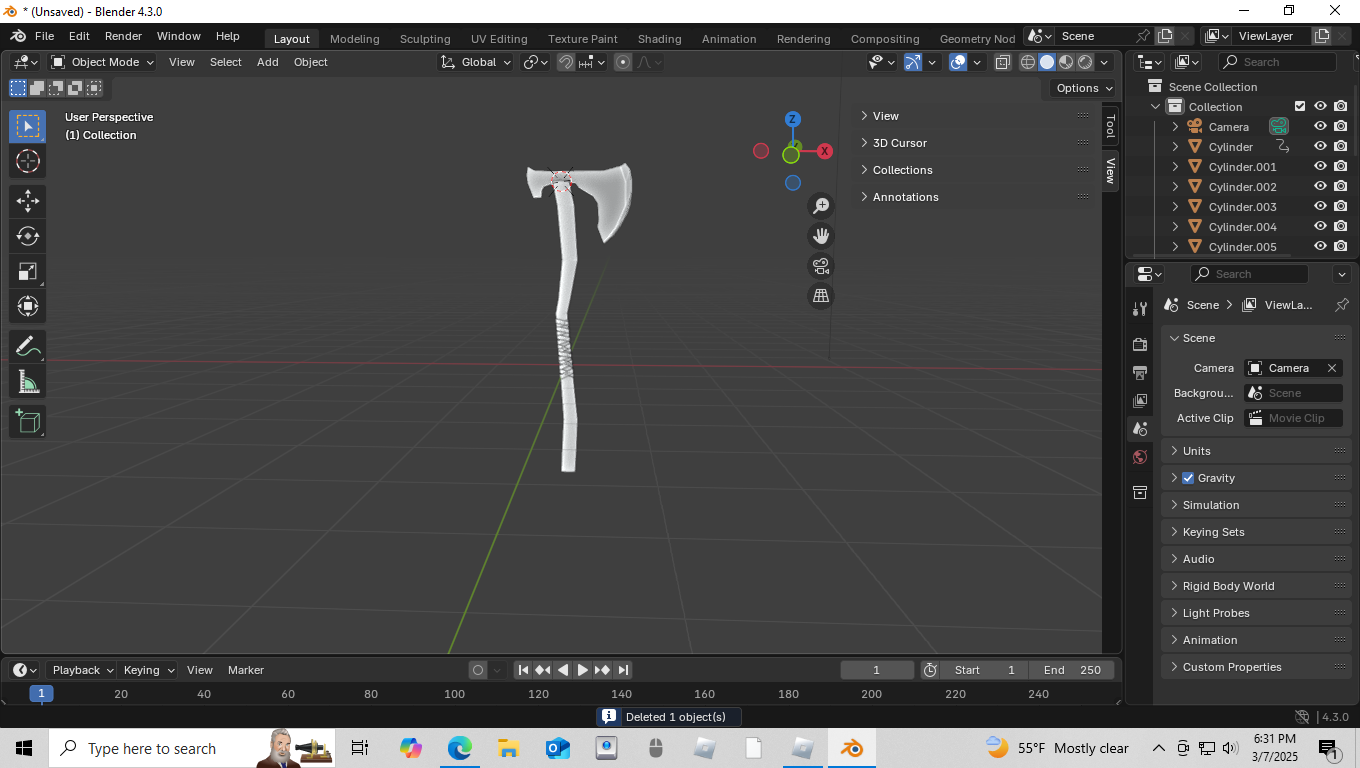The width and height of the screenshot is (1360, 768).
Task: Open the Render Properties tab icon
Action: [1140, 344]
